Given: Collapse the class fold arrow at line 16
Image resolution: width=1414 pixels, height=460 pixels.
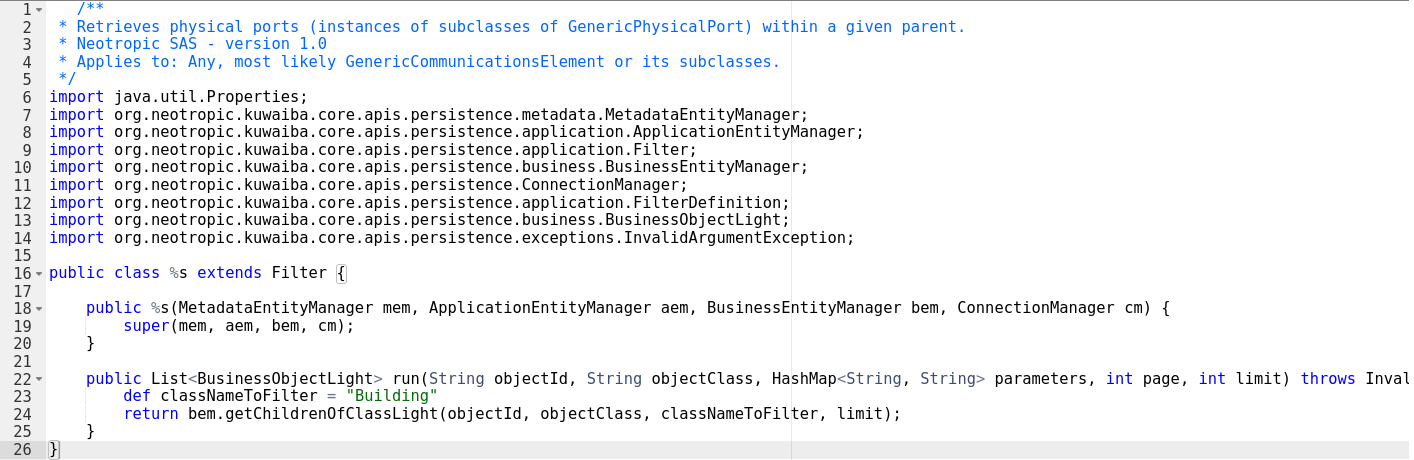Looking at the screenshot, I should point(39,273).
